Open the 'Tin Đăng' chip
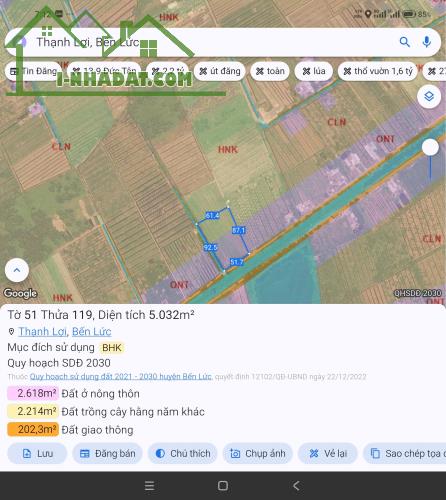 tap(33, 71)
